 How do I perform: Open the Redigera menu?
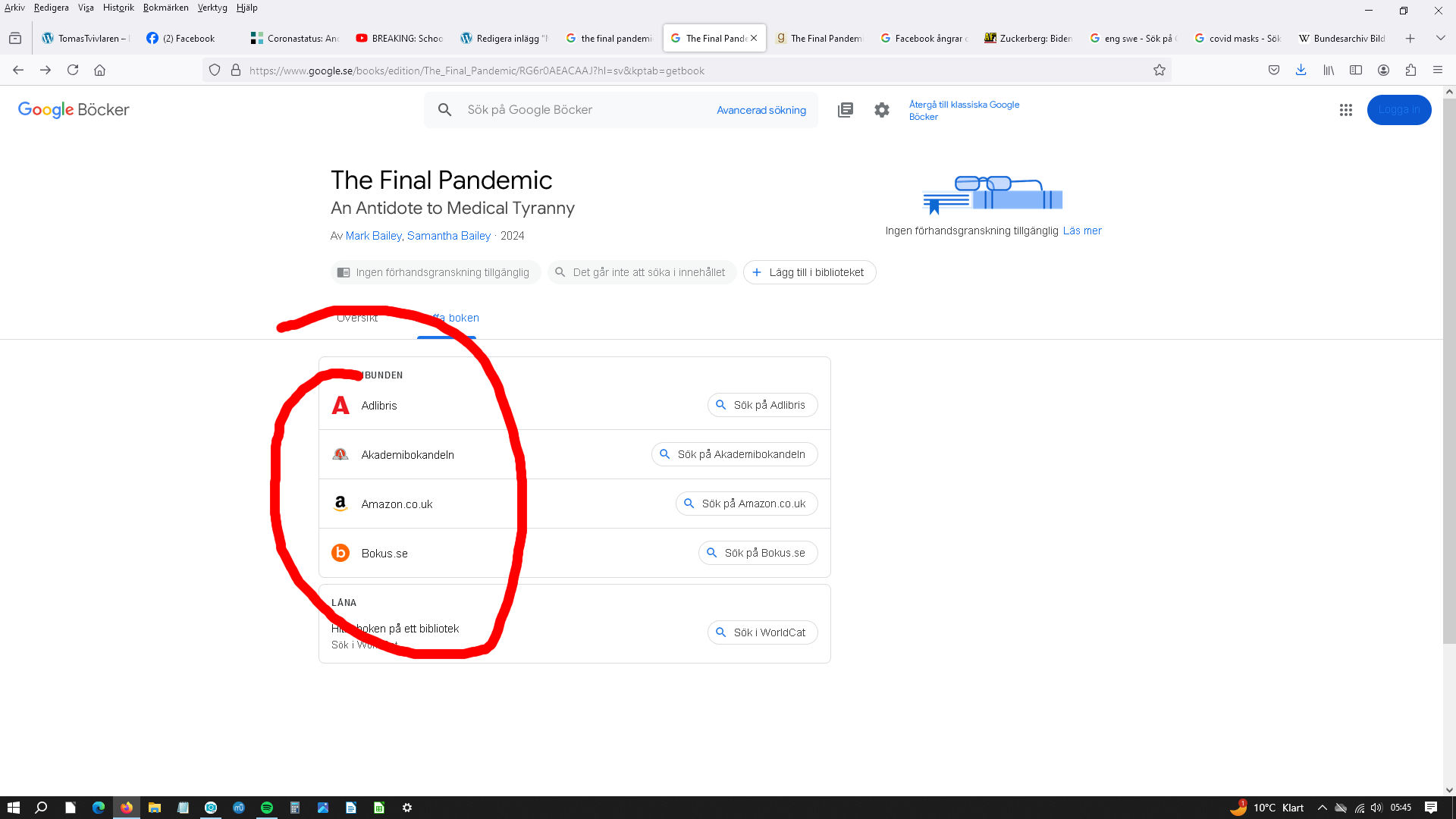52,8
